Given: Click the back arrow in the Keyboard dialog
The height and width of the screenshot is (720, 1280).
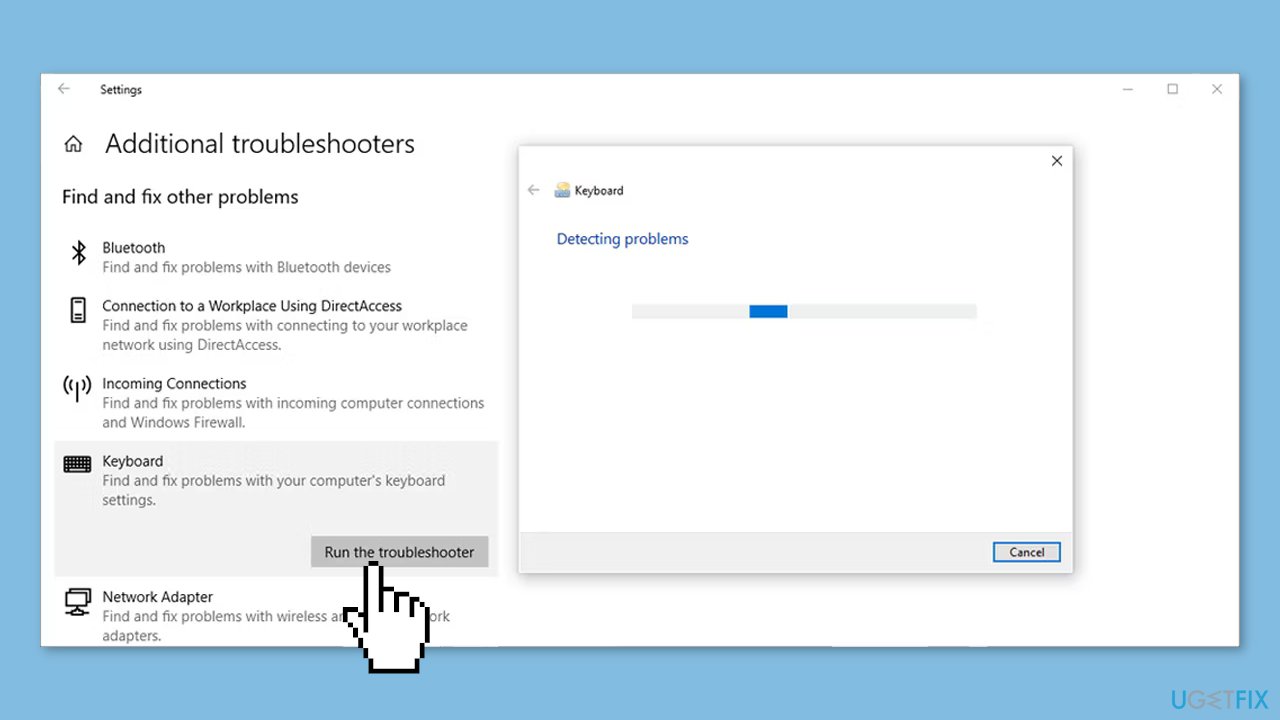Looking at the screenshot, I should tap(533, 190).
